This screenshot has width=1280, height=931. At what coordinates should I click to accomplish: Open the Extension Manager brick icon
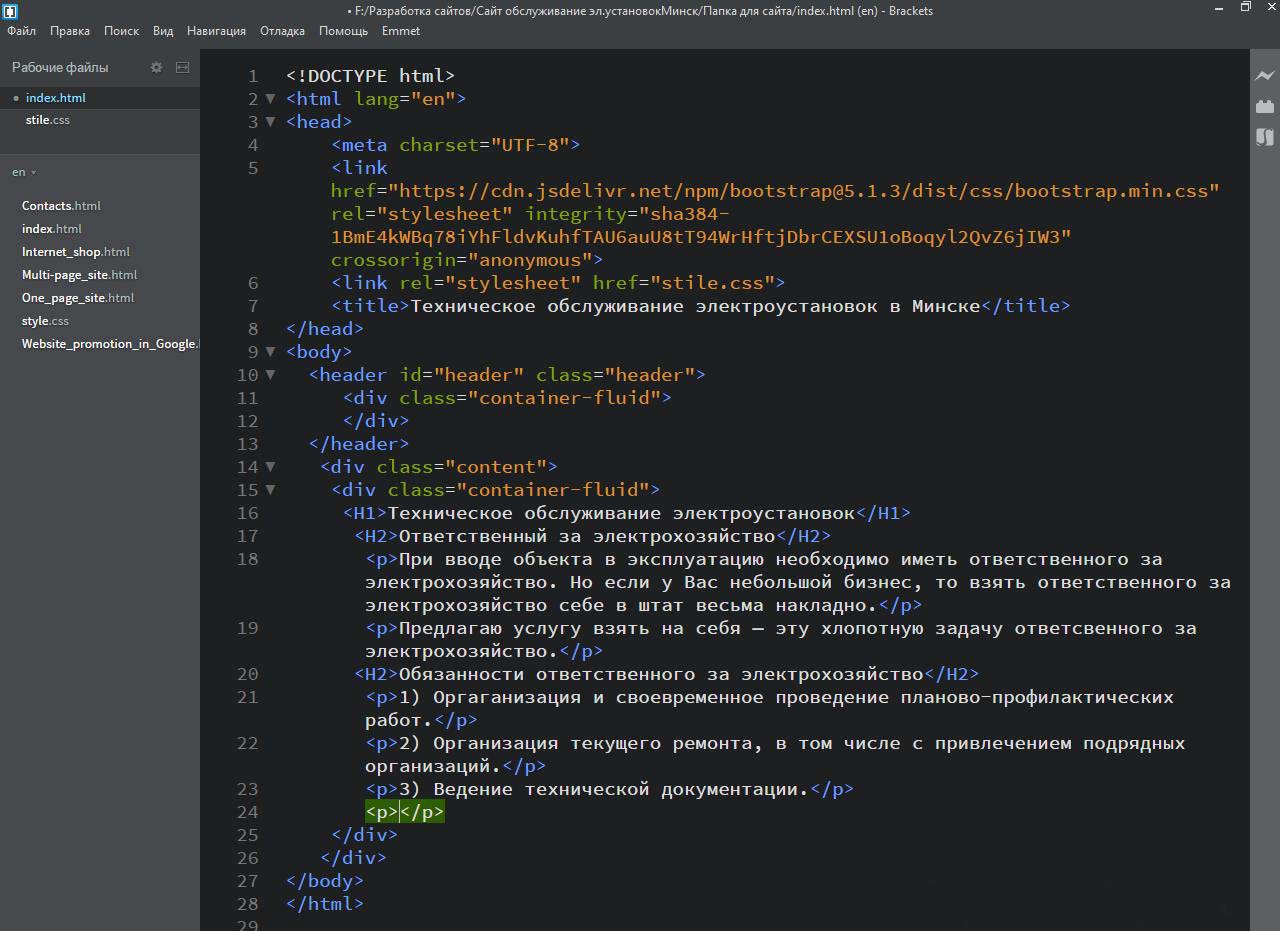pyautogui.click(x=1265, y=106)
